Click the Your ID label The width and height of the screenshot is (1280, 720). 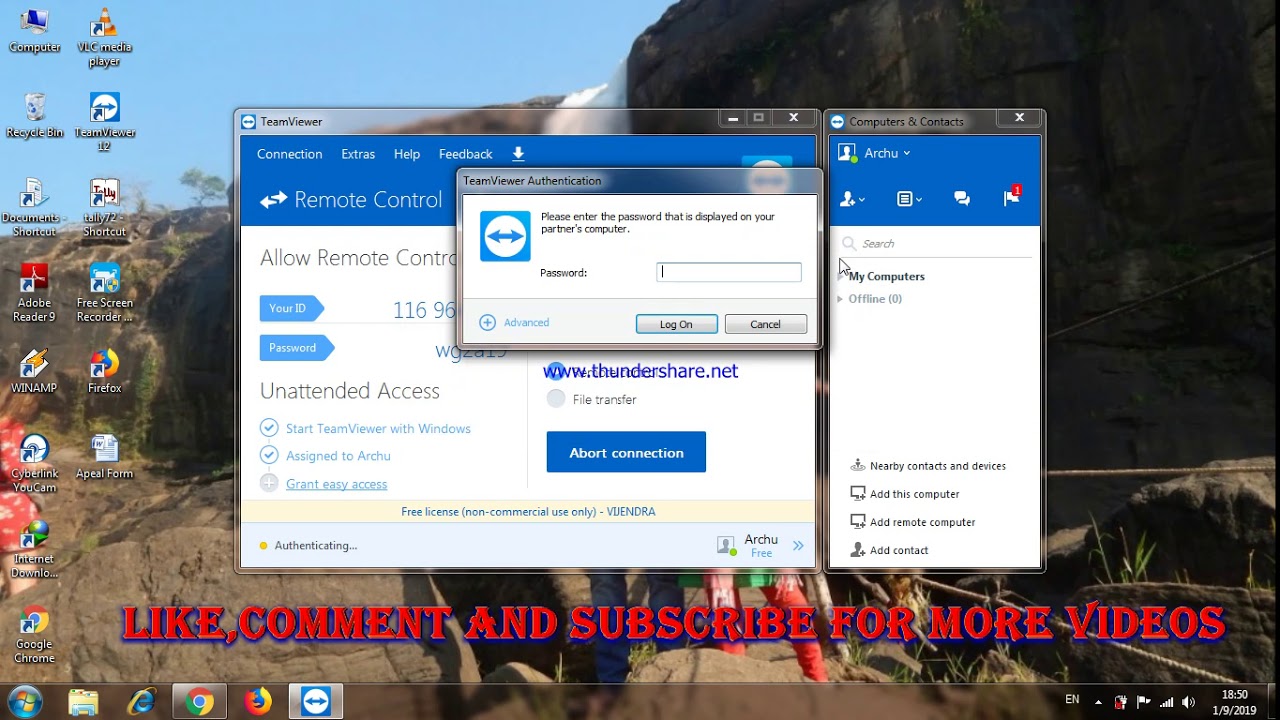pos(290,308)
